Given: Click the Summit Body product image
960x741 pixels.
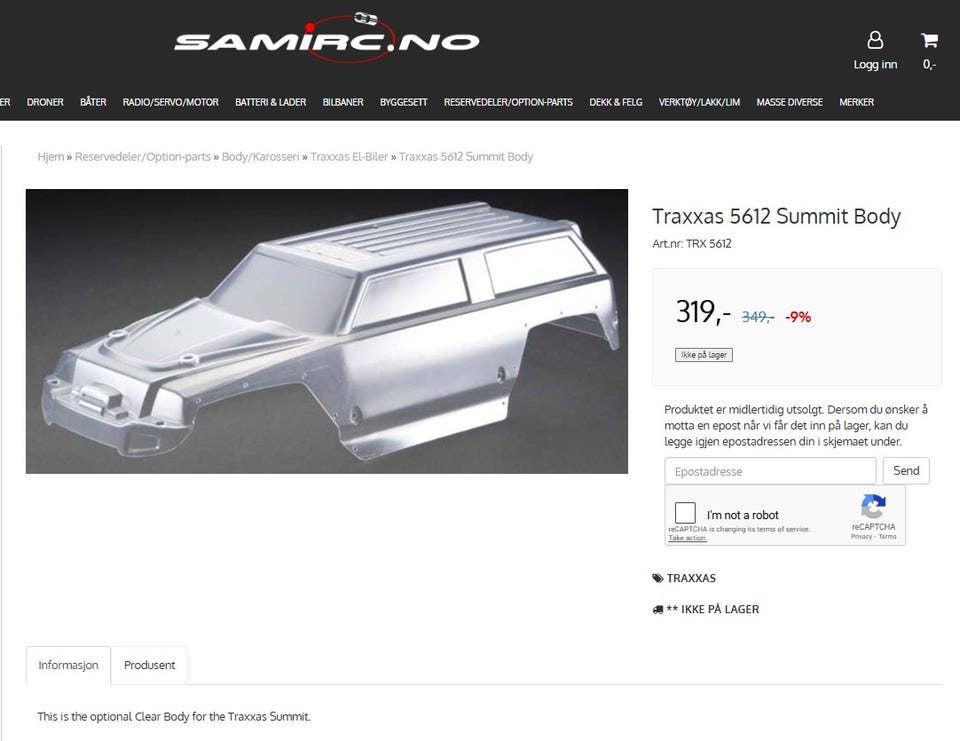Looking at the screenshot, I should tap(327, 331).
